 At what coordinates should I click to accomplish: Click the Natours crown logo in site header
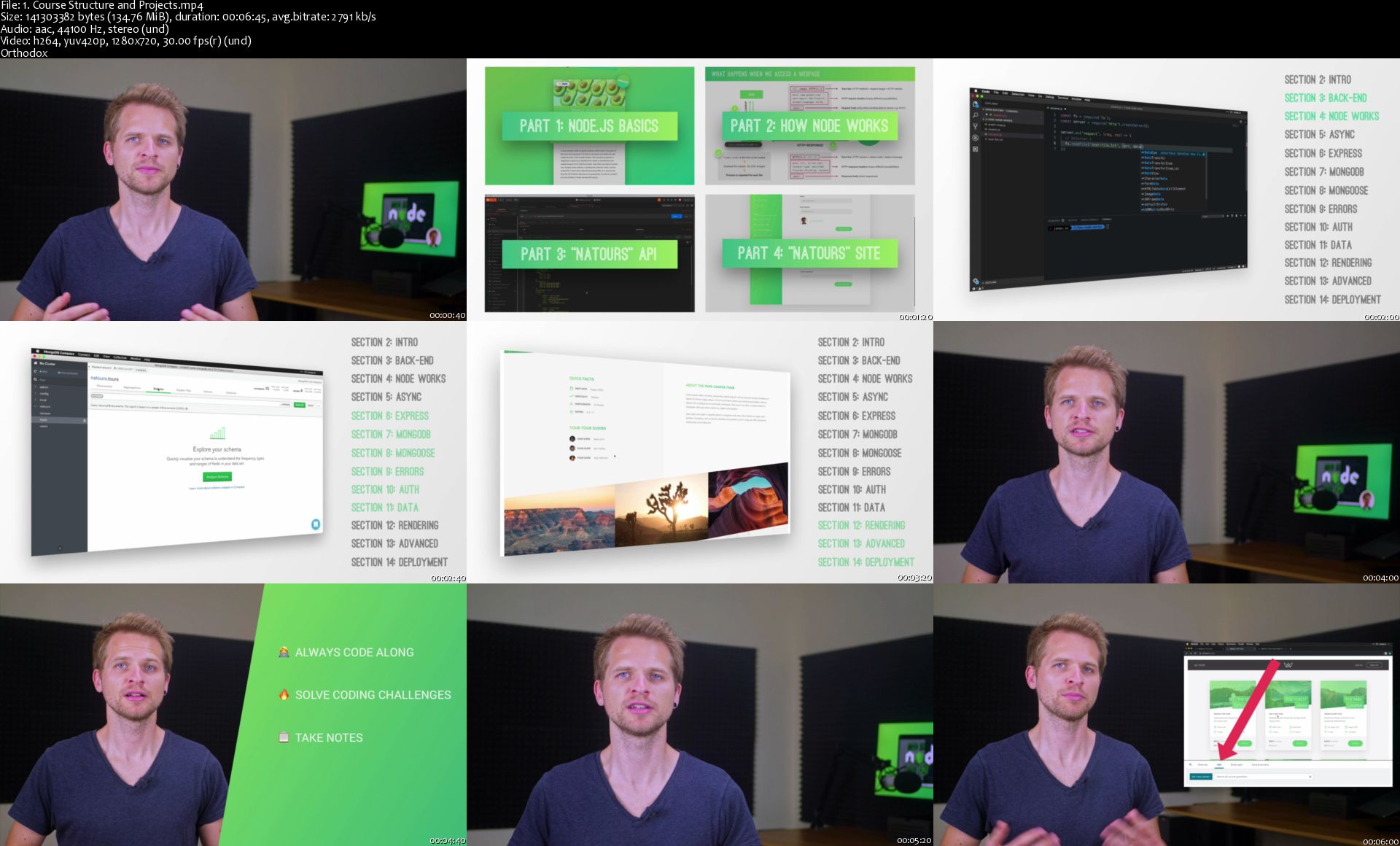tap(1288, 664)
